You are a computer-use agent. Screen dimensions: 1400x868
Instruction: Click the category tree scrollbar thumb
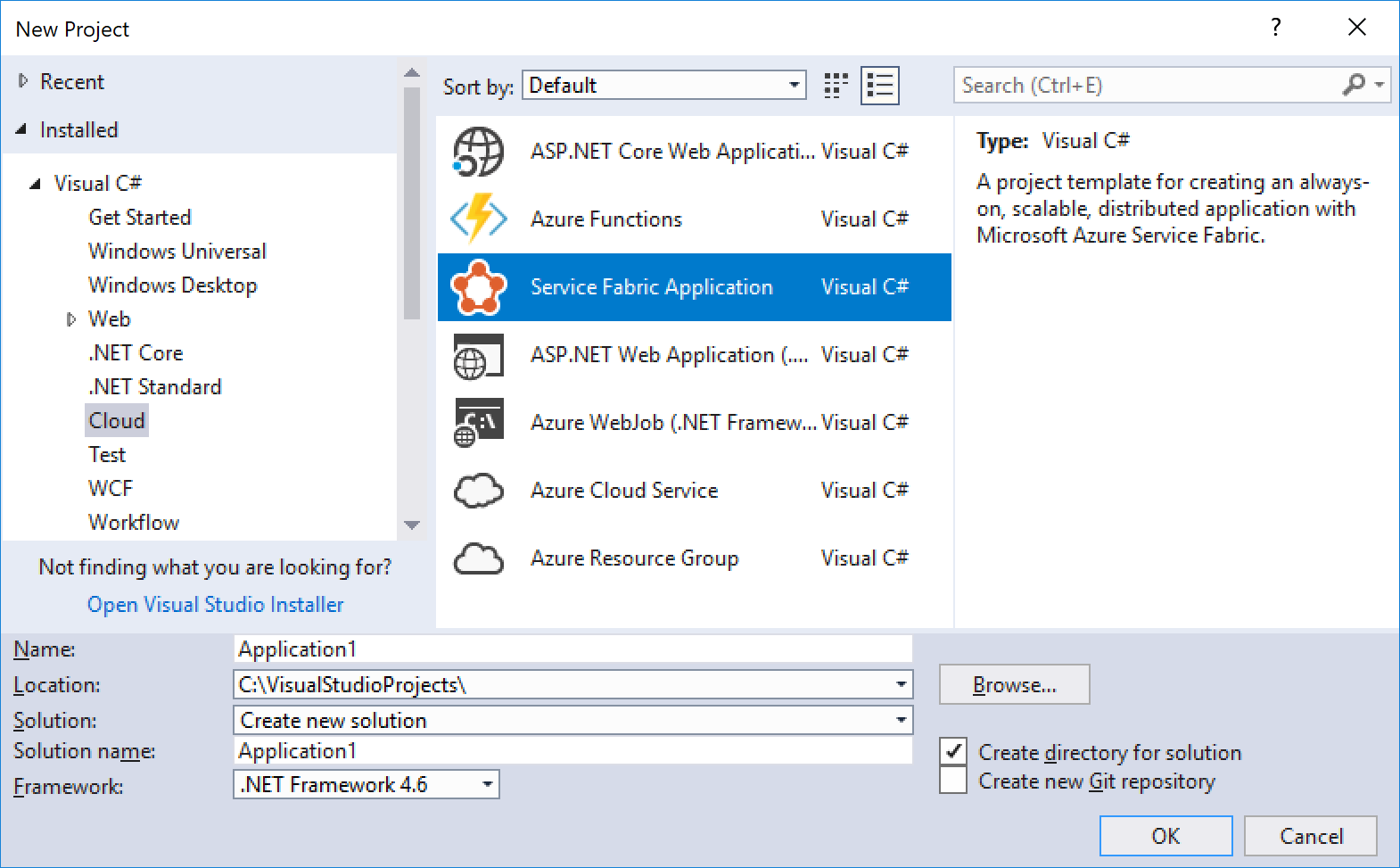pyautogui.click(x=411, y=203)
